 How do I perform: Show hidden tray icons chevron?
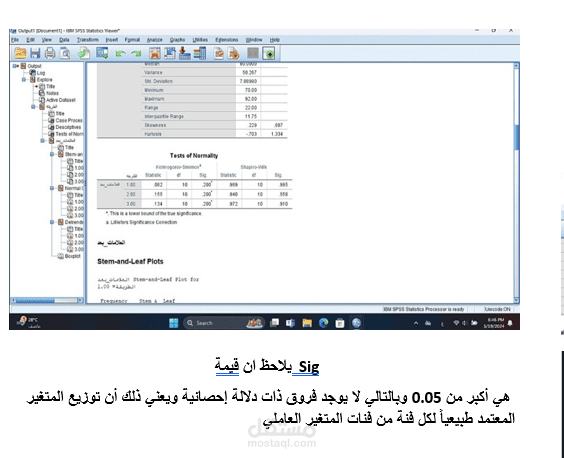click(416, 323)
